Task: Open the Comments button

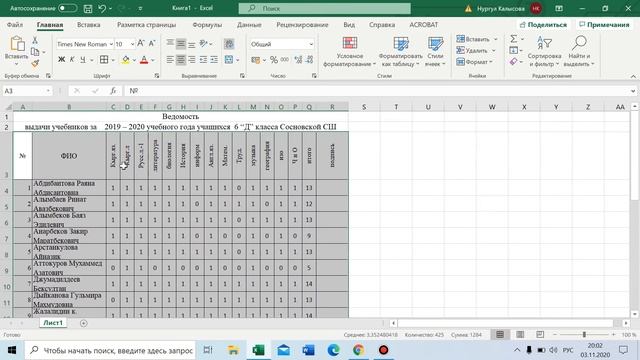Action: [604, 24]
